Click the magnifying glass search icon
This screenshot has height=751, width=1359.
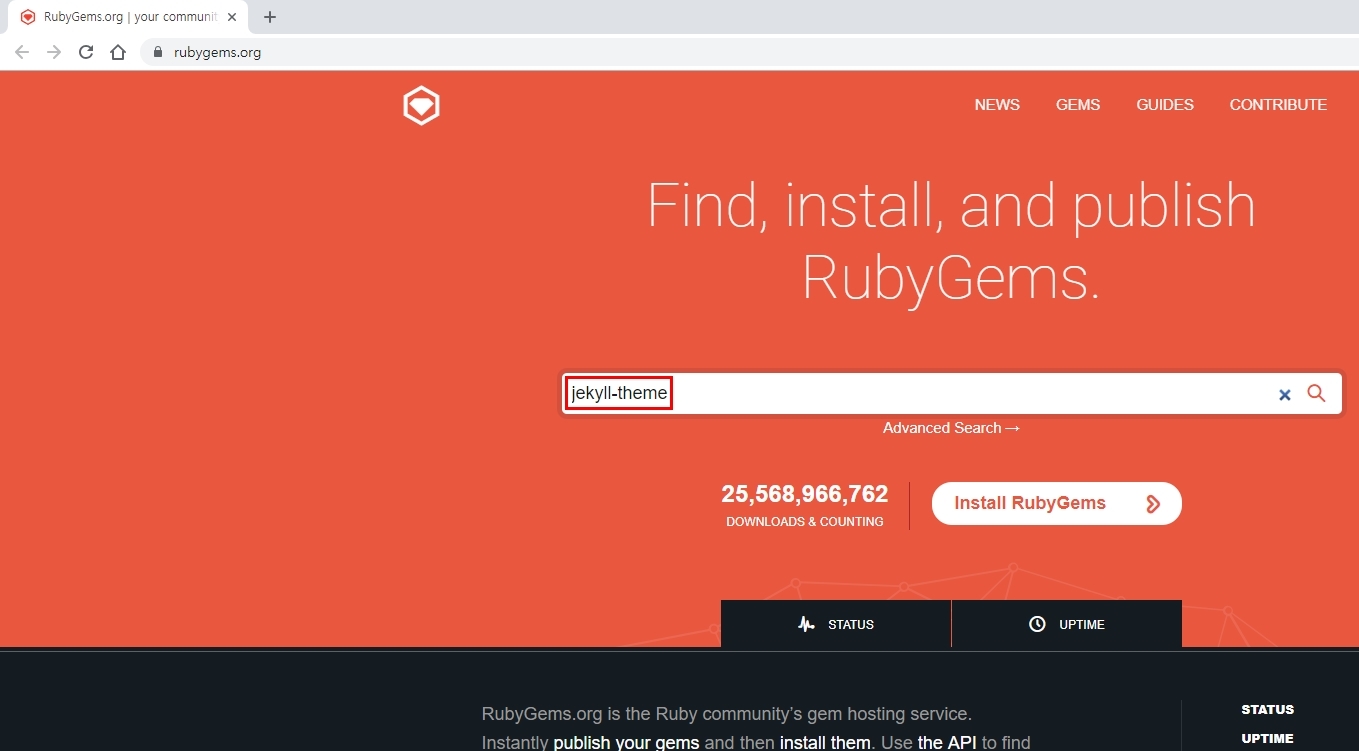pos(1316,394)
